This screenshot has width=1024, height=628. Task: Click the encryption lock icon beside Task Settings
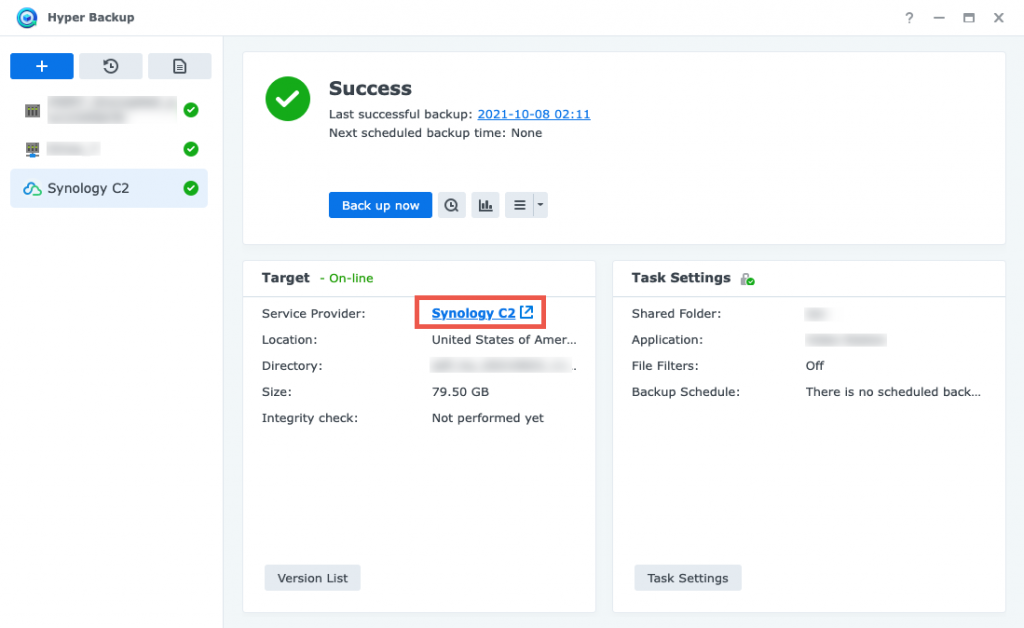coord(747,279)
